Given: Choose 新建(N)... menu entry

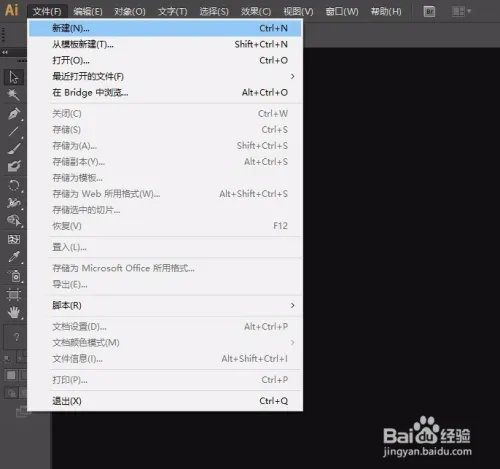Looking at the screenshot, I should tap(165, 28).
